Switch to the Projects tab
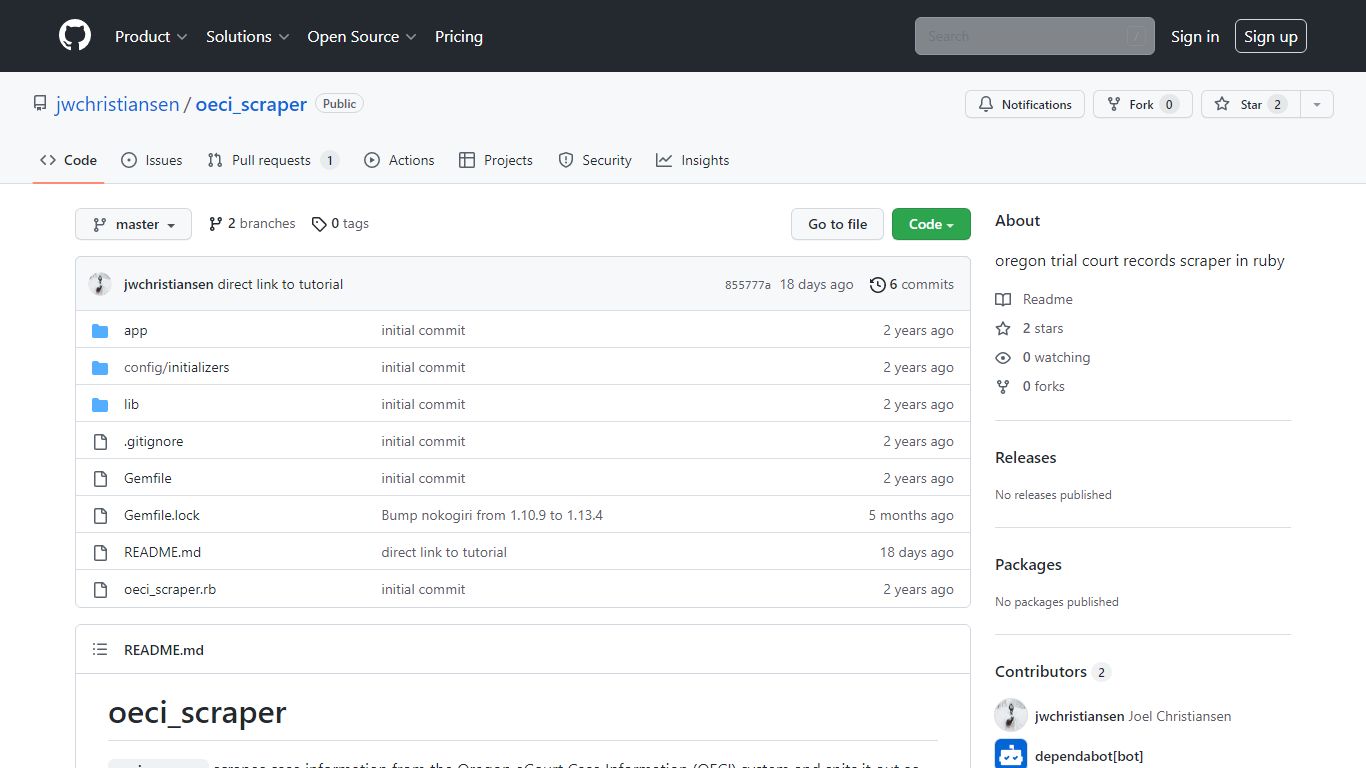 [496, 160]
